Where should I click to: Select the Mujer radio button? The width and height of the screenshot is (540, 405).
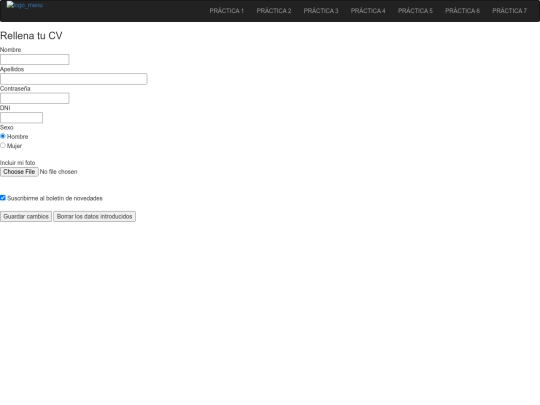point(3,145)
